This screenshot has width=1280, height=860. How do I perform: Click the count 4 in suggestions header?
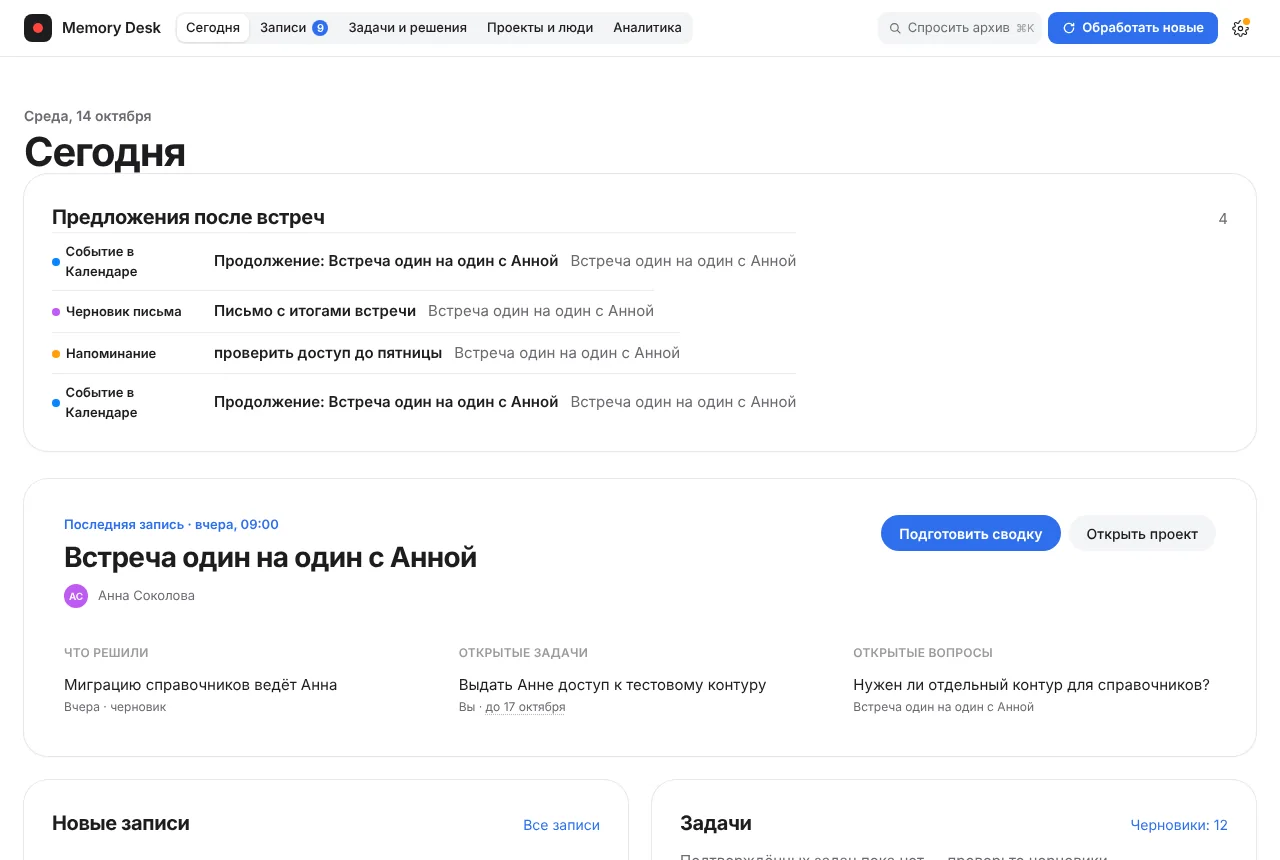click(1223, 219)
